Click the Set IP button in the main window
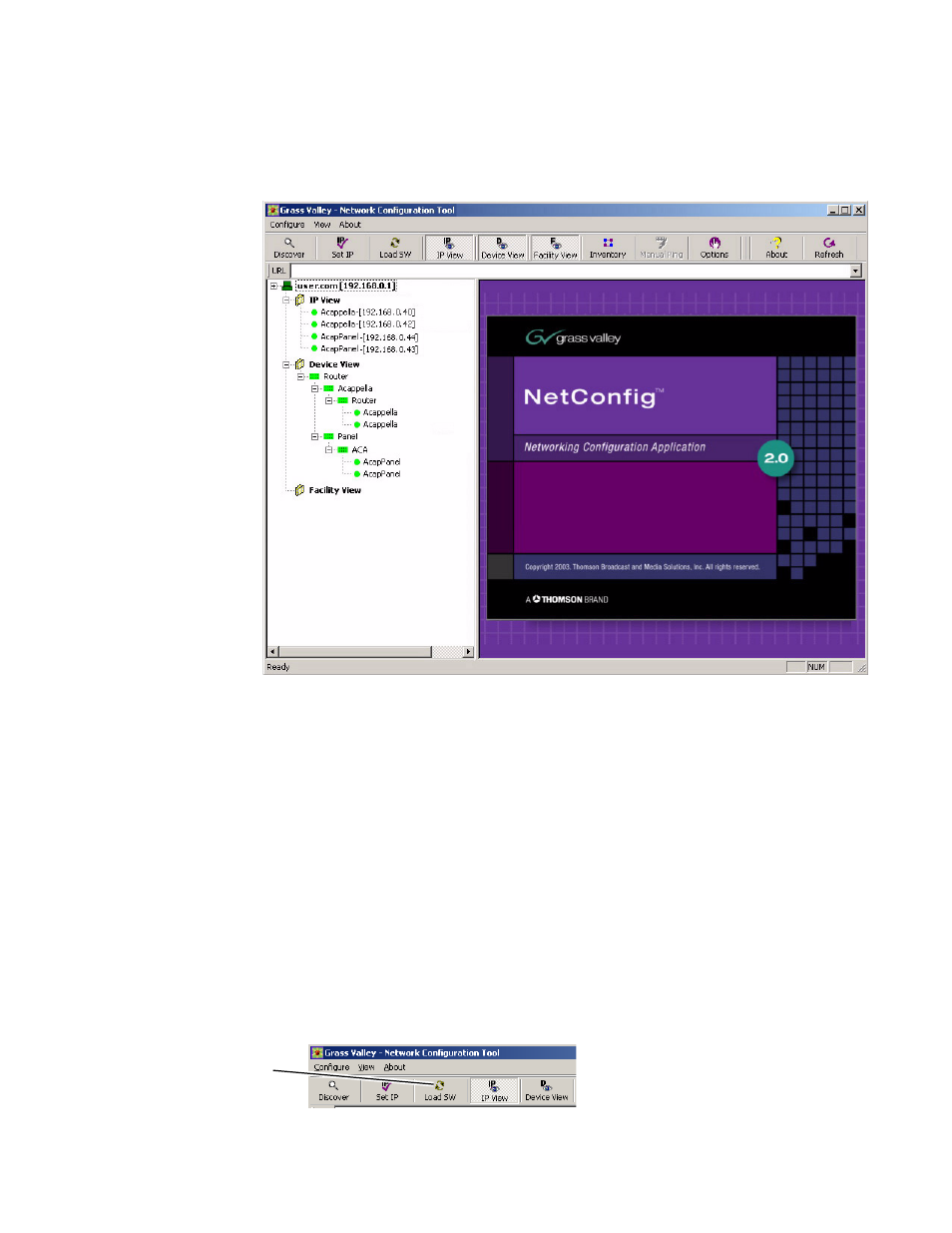This screenshot has width=952, height=1233. (x=342, y=248)
